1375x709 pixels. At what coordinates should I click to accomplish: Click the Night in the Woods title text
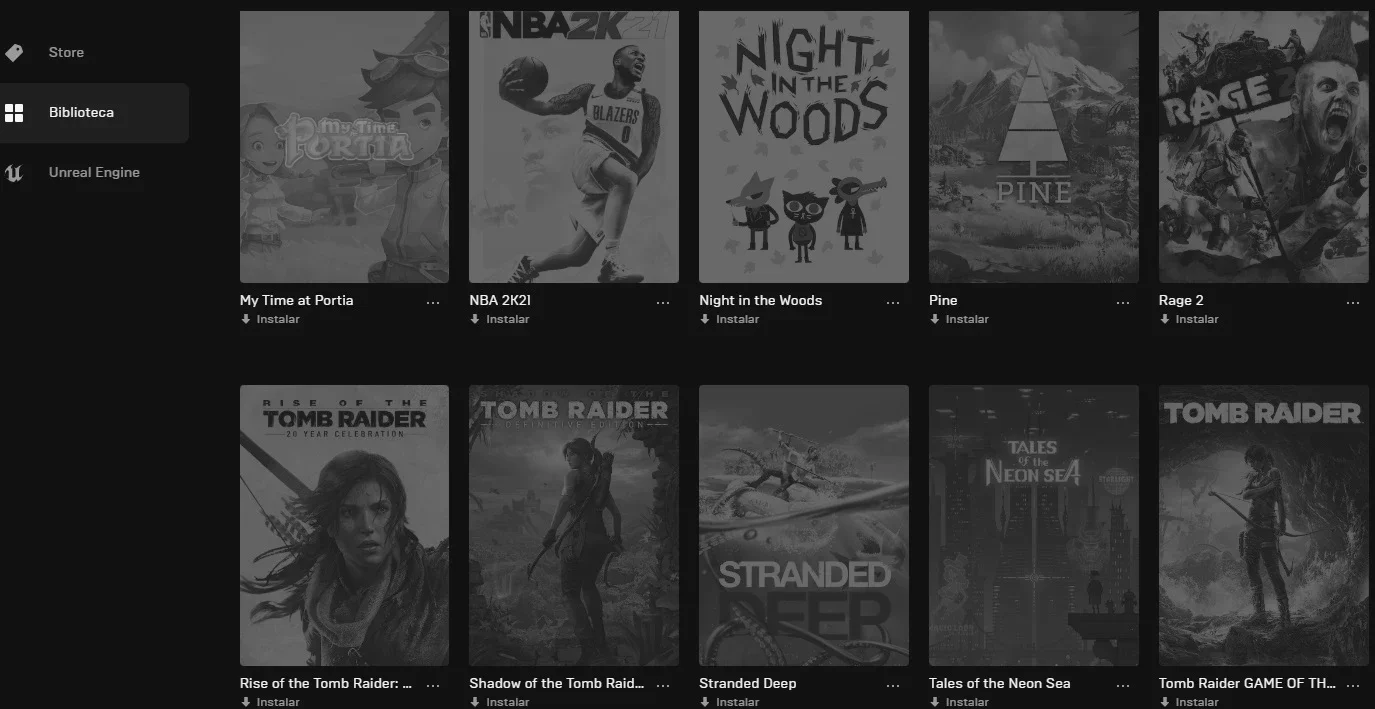[761, 300]
